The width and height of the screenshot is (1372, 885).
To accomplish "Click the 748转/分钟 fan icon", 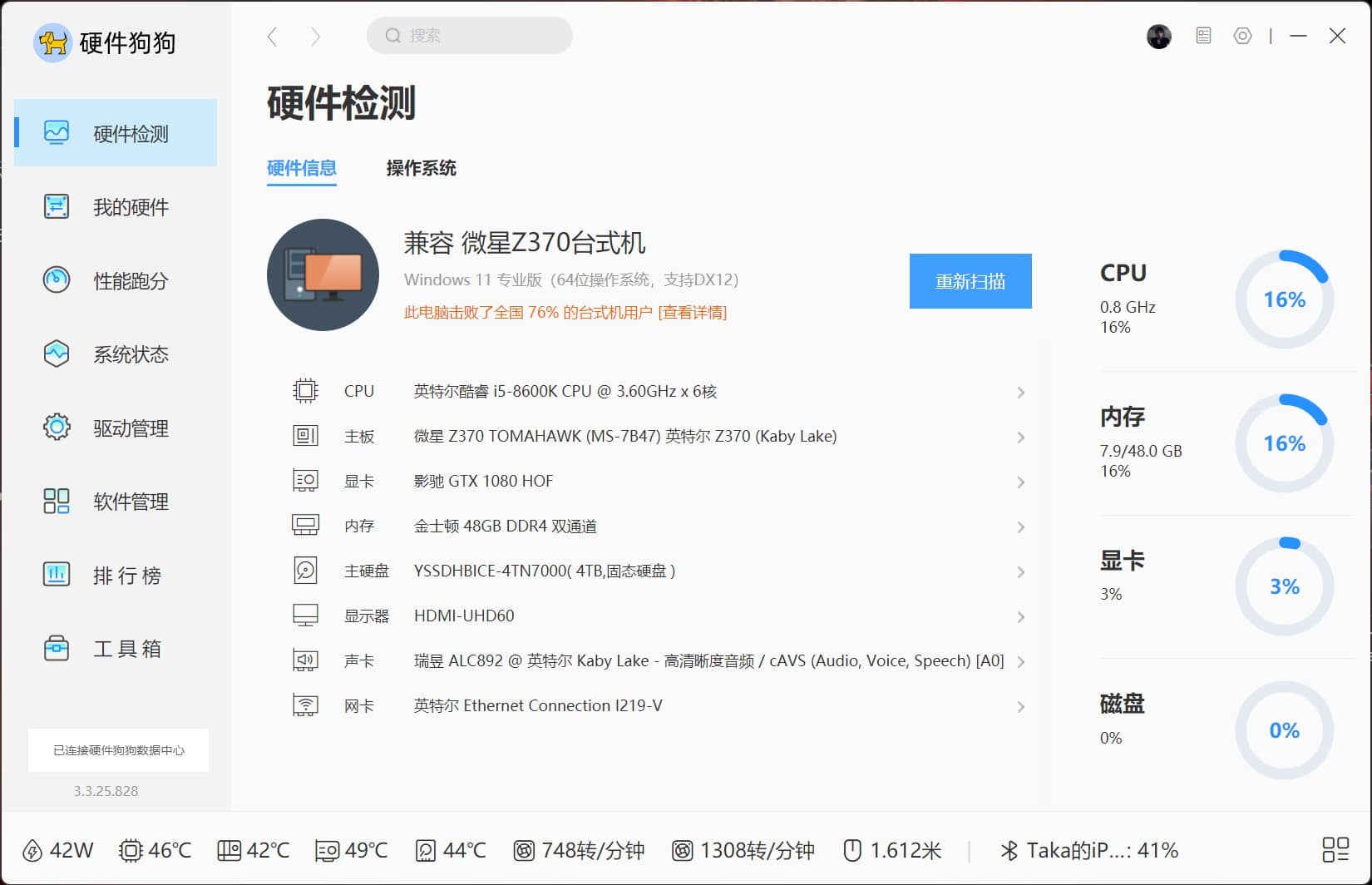I will [x=524, y=850].
